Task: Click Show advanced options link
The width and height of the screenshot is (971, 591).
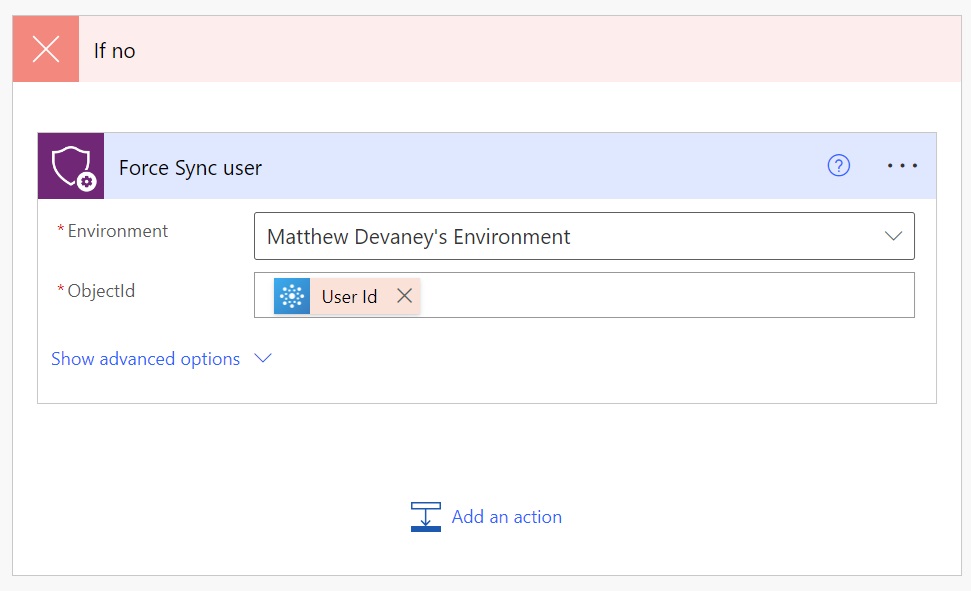Action: [146, 359]
